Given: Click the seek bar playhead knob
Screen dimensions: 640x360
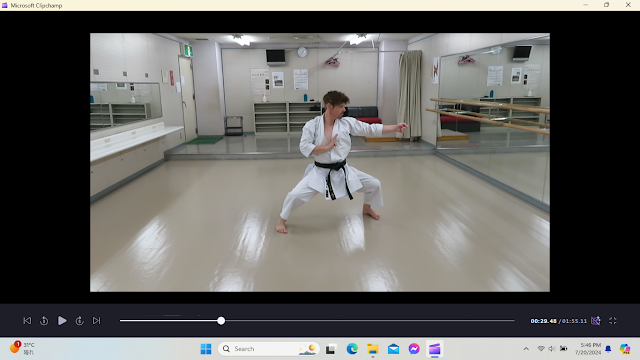Looking at the screenshot, I should click(x=221, y=321).
